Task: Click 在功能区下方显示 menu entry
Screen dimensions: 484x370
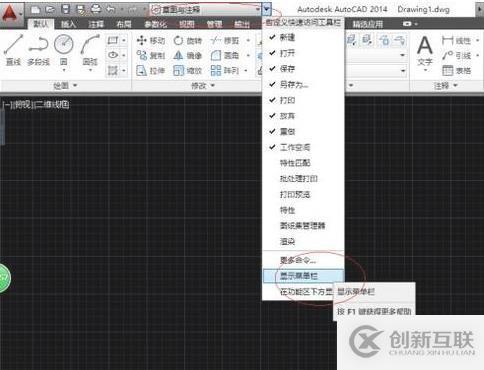Action: pyautogui.click(x=298, y=292)
